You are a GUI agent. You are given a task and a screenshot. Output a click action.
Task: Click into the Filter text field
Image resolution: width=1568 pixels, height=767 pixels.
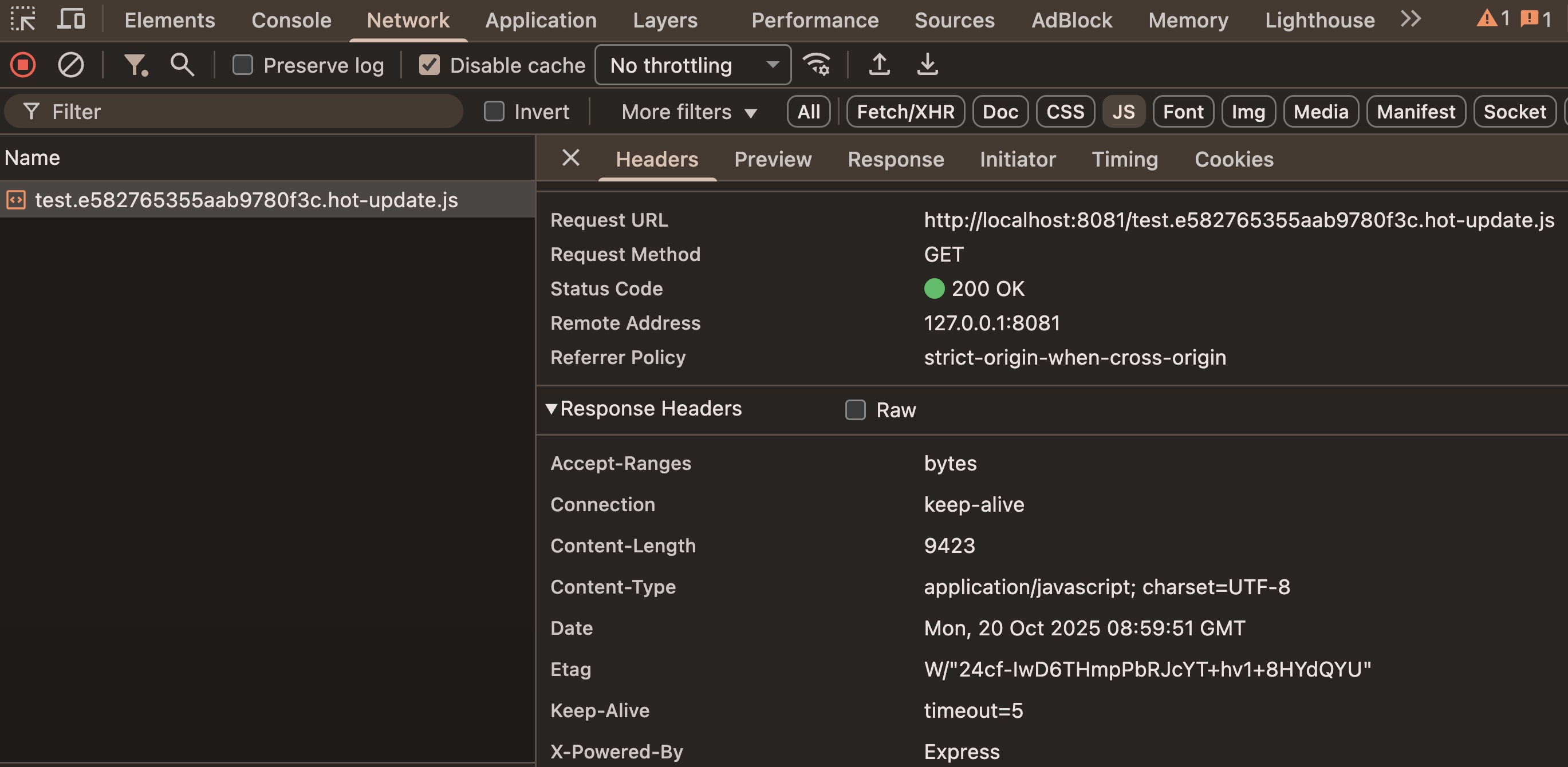click(243, 112)
